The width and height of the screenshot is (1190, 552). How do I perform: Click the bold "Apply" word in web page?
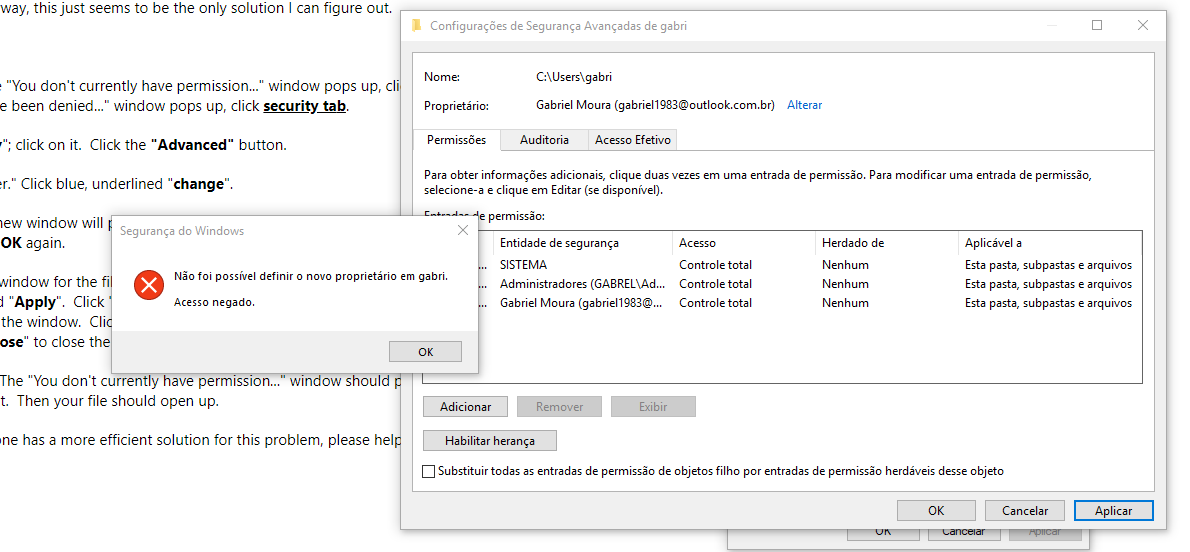coord(36,302)
